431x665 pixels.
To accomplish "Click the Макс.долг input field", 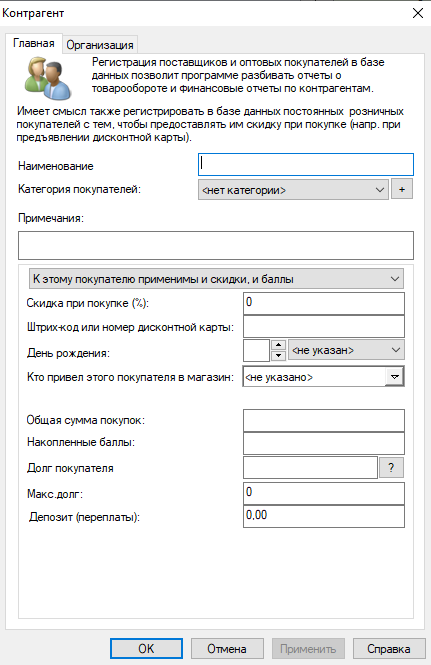I will 324,493.
